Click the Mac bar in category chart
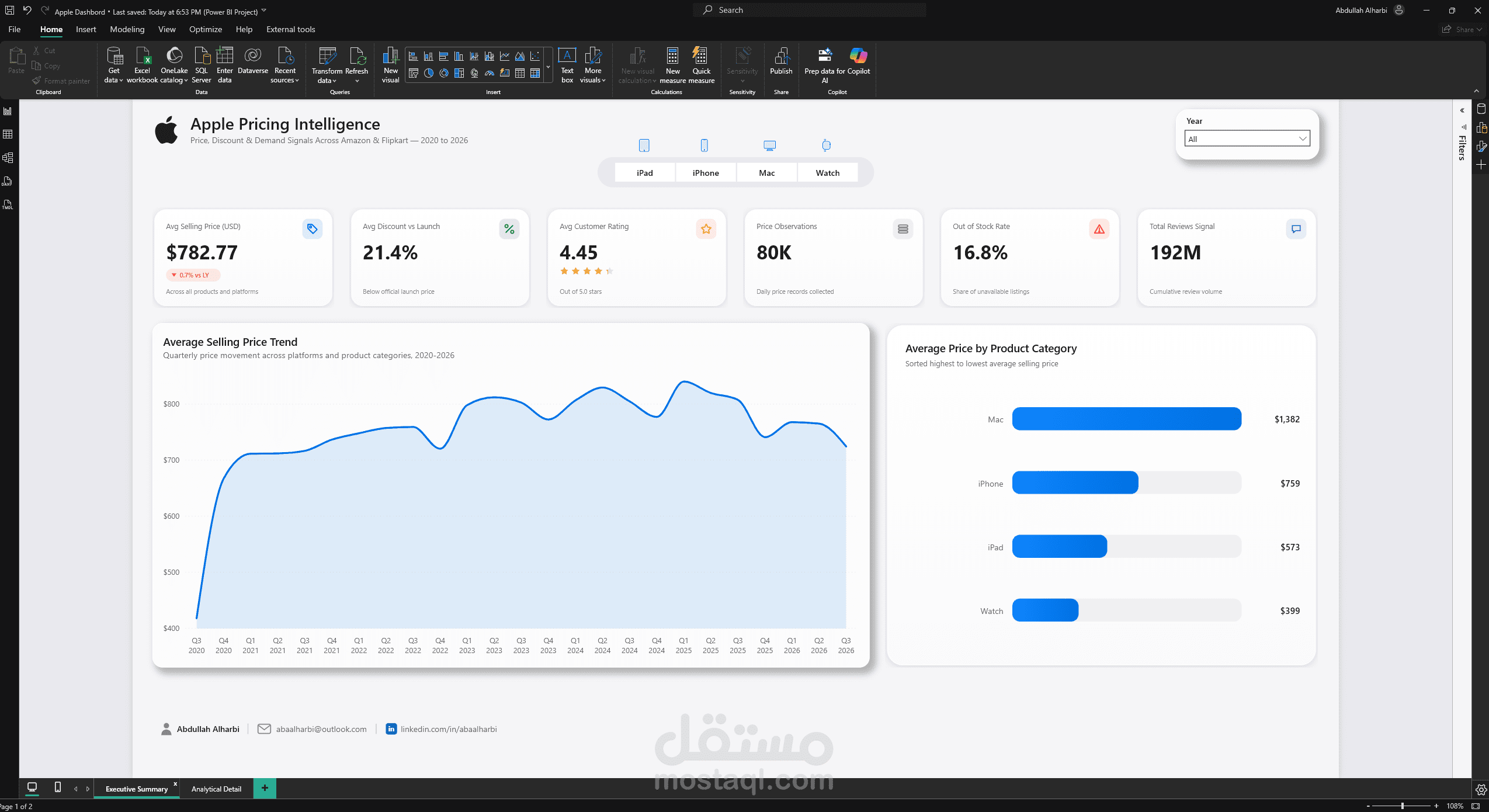This screenshot has width=1489, height=812. (x=1126, y=419)
